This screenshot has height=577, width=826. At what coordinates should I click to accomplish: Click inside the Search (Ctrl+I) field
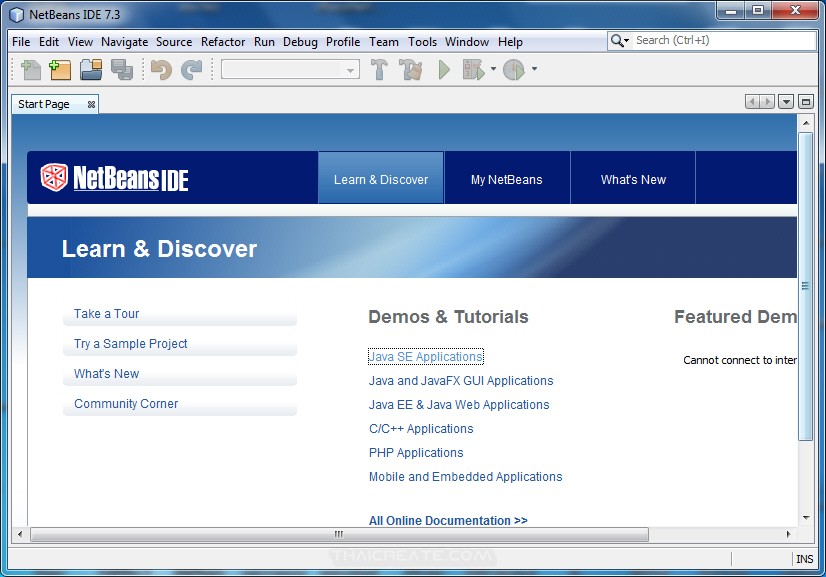pos(710,41)
